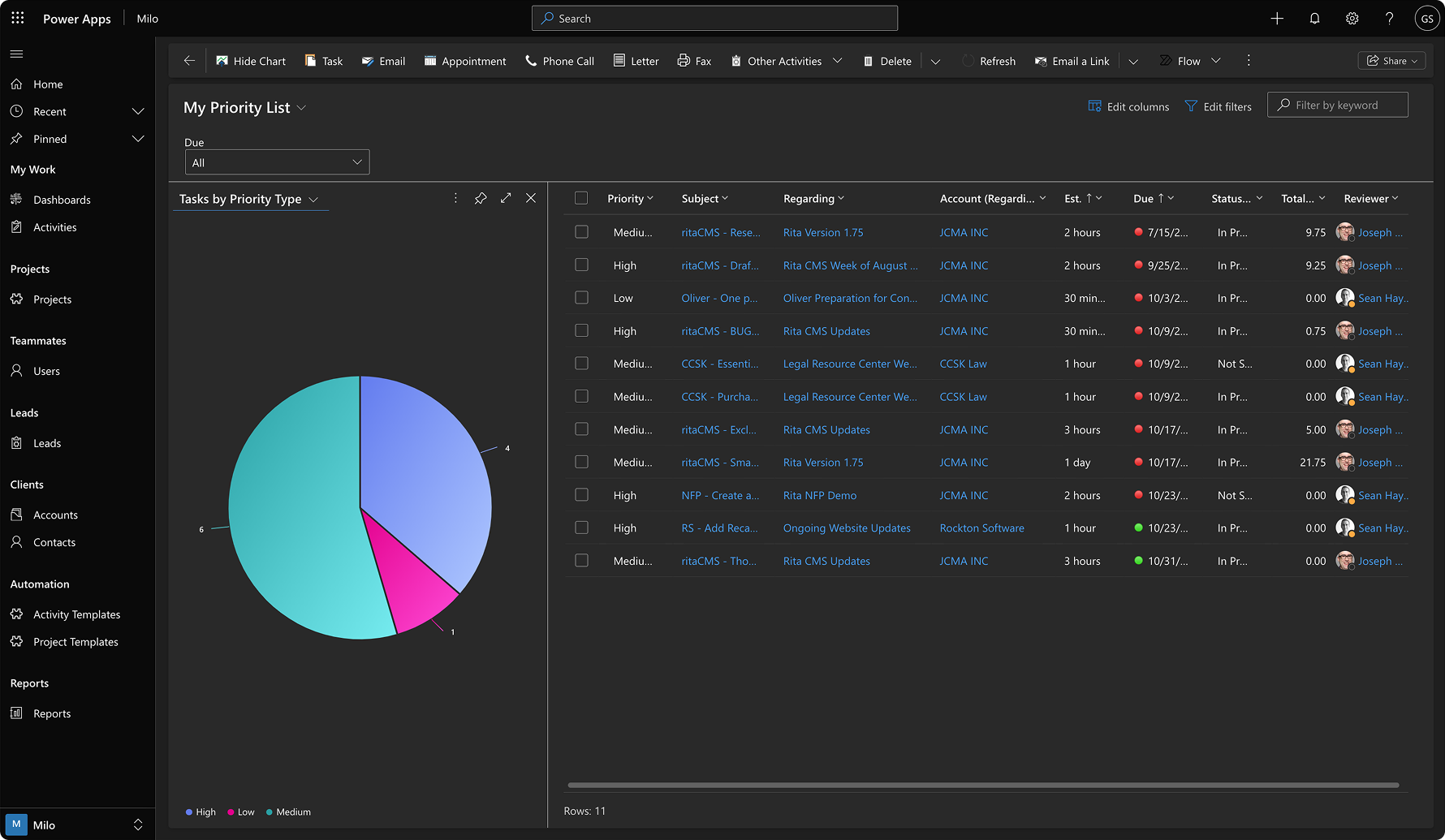Image resolution: width=1445 pixels, height=840 pixels.
Task: Expand the chart to full view
Action: [x=506, y=198]
